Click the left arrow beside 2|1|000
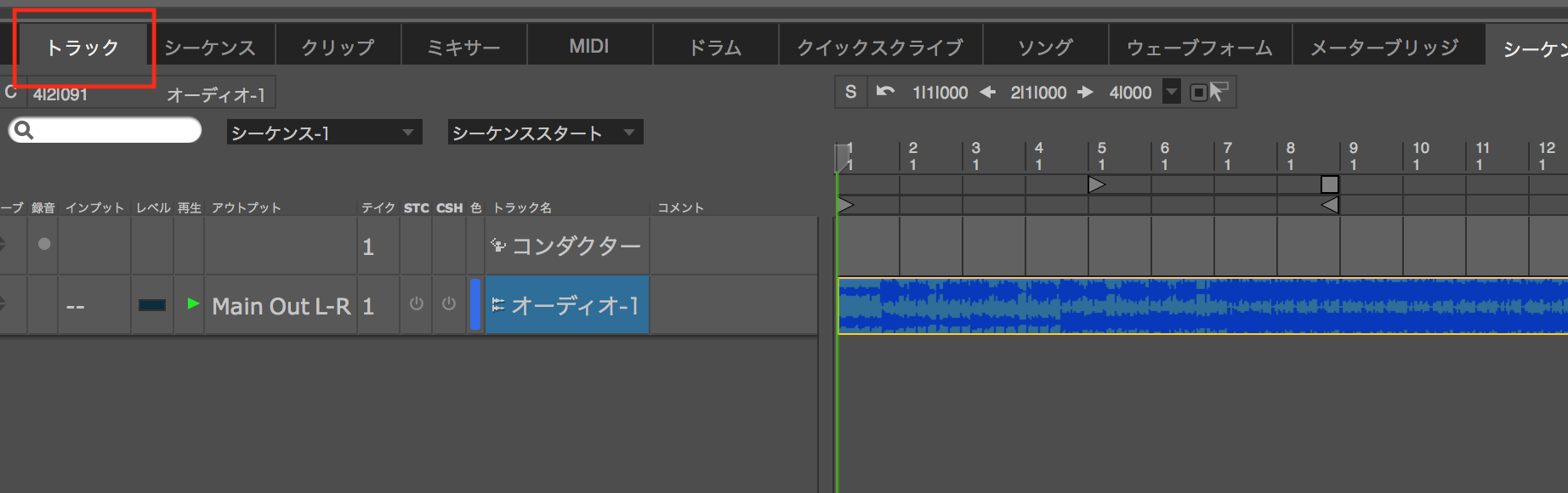Image resolution: width=1568 pixels, height=493 pixels. click(987, 92)
